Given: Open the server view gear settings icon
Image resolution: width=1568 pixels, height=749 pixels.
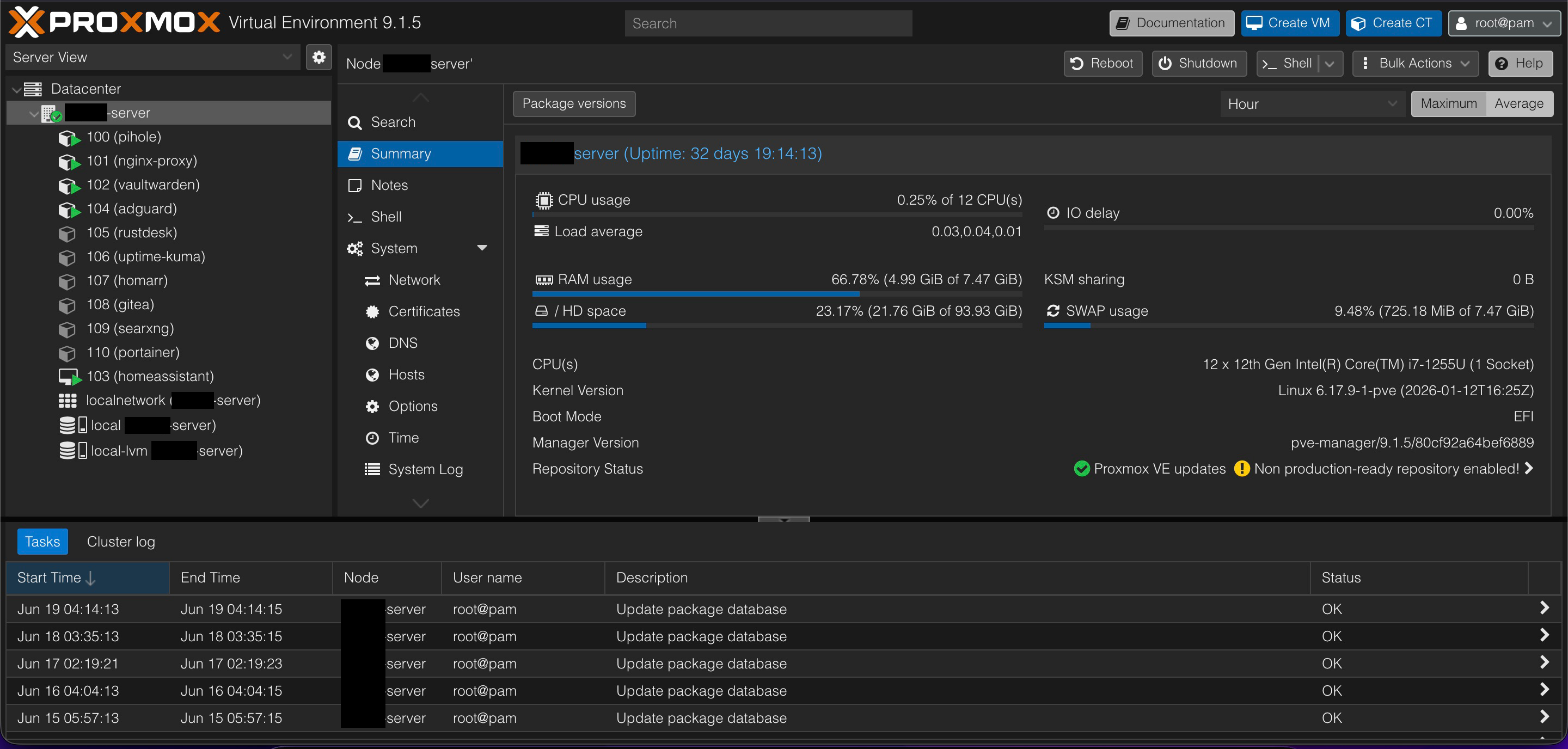Looking at the screenshot, I should point(318,57).
